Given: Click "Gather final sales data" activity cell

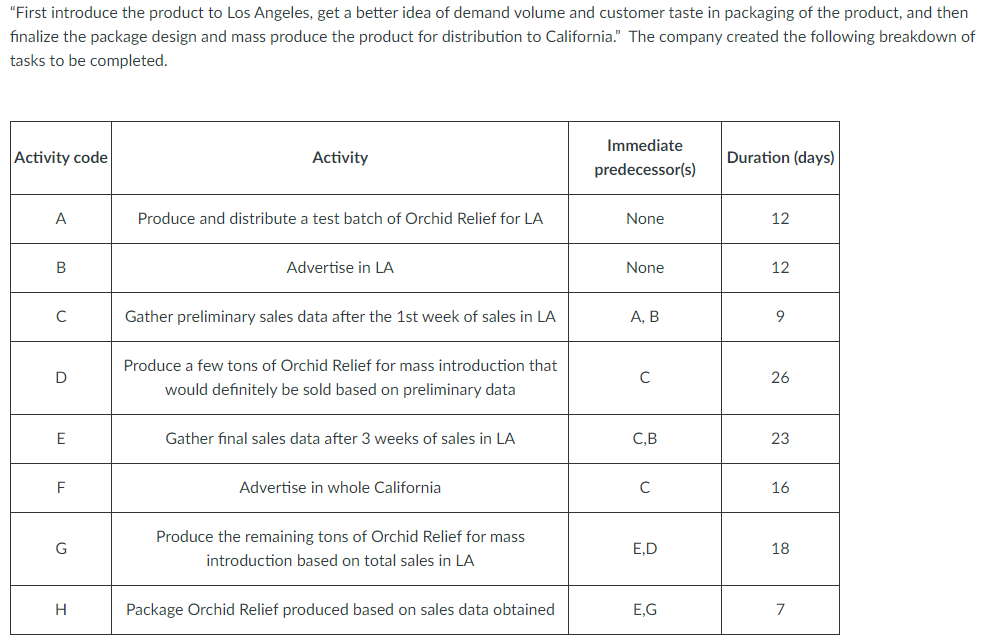Looking at the screenshot, I should click(x=340, y=438).
